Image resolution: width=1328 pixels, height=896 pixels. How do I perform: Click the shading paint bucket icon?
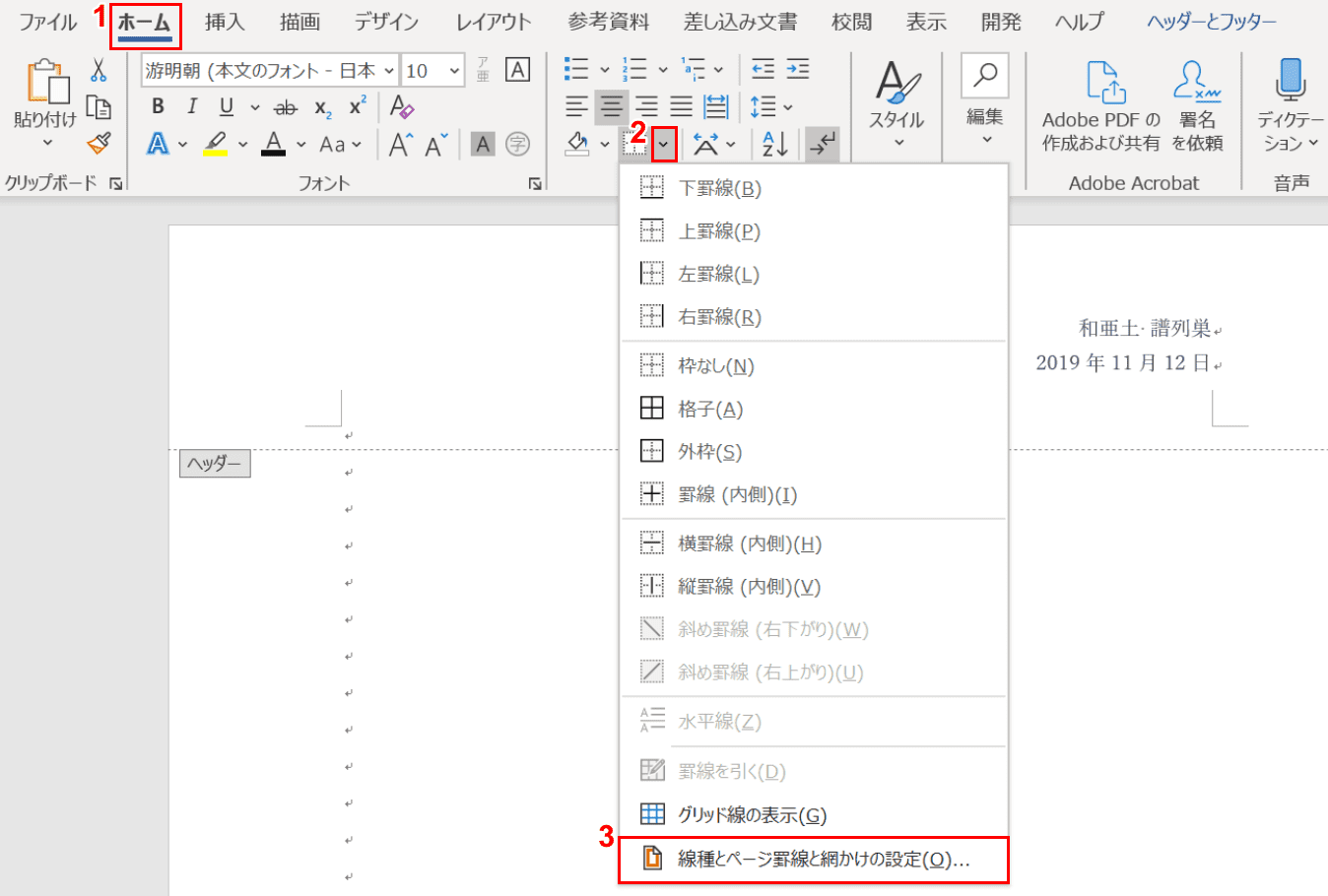[577, 145]
